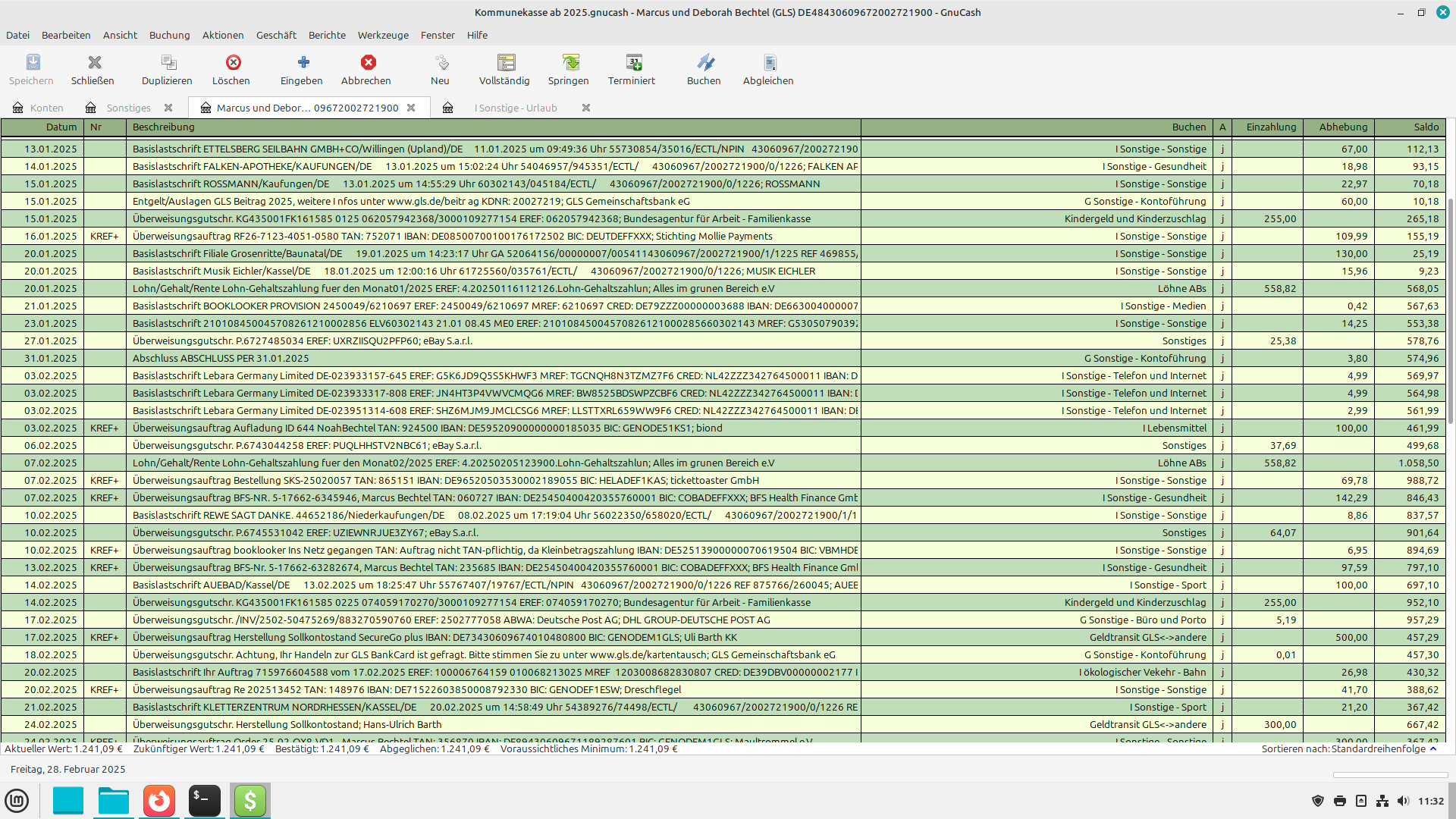Click the show desktop teal taskbar icon
Image resolution: width=1456 pixels, height=819 pixels.
68,801
